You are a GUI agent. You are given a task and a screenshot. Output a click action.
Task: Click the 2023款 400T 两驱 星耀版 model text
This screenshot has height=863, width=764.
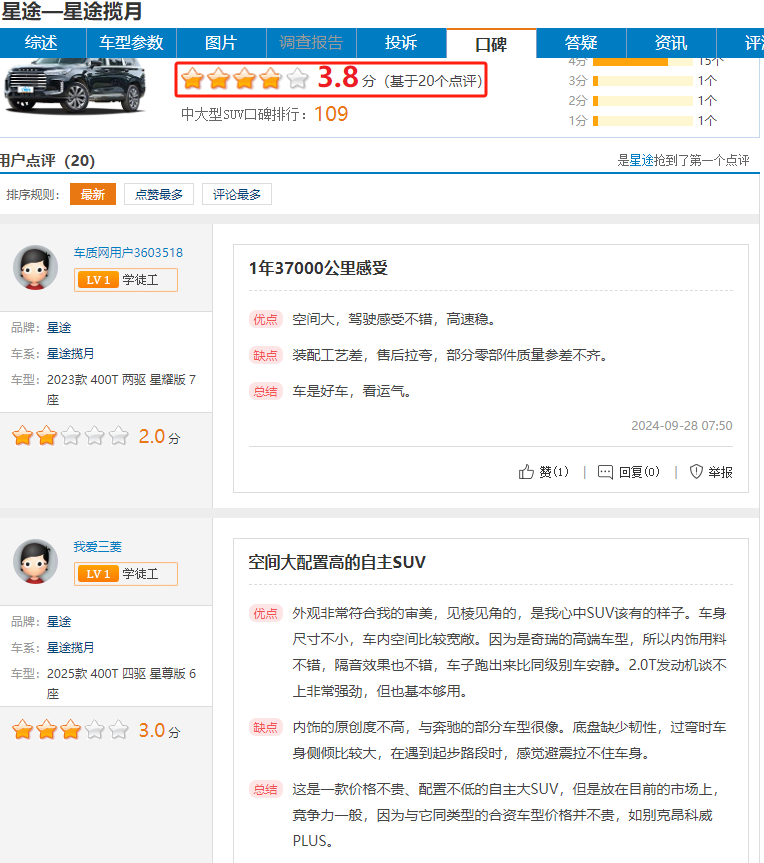[121, 389]
